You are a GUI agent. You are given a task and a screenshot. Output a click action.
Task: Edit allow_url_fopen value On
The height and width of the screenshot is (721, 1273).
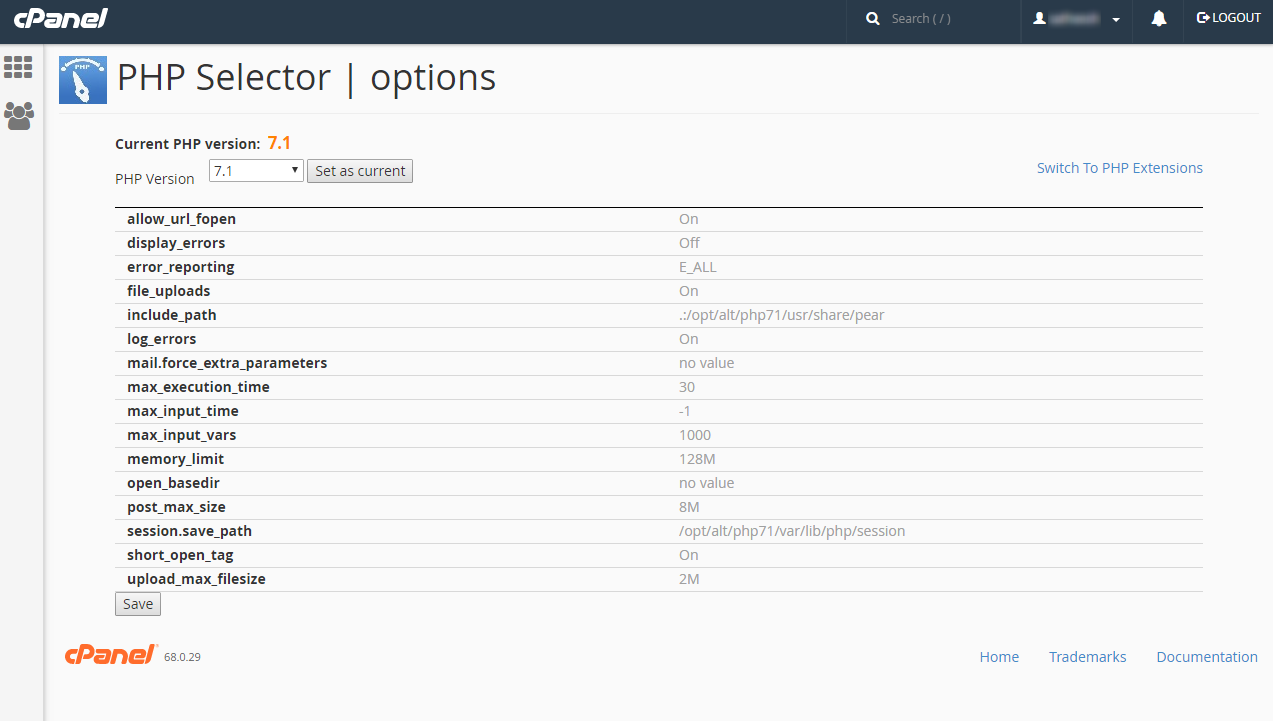[689, 219]
